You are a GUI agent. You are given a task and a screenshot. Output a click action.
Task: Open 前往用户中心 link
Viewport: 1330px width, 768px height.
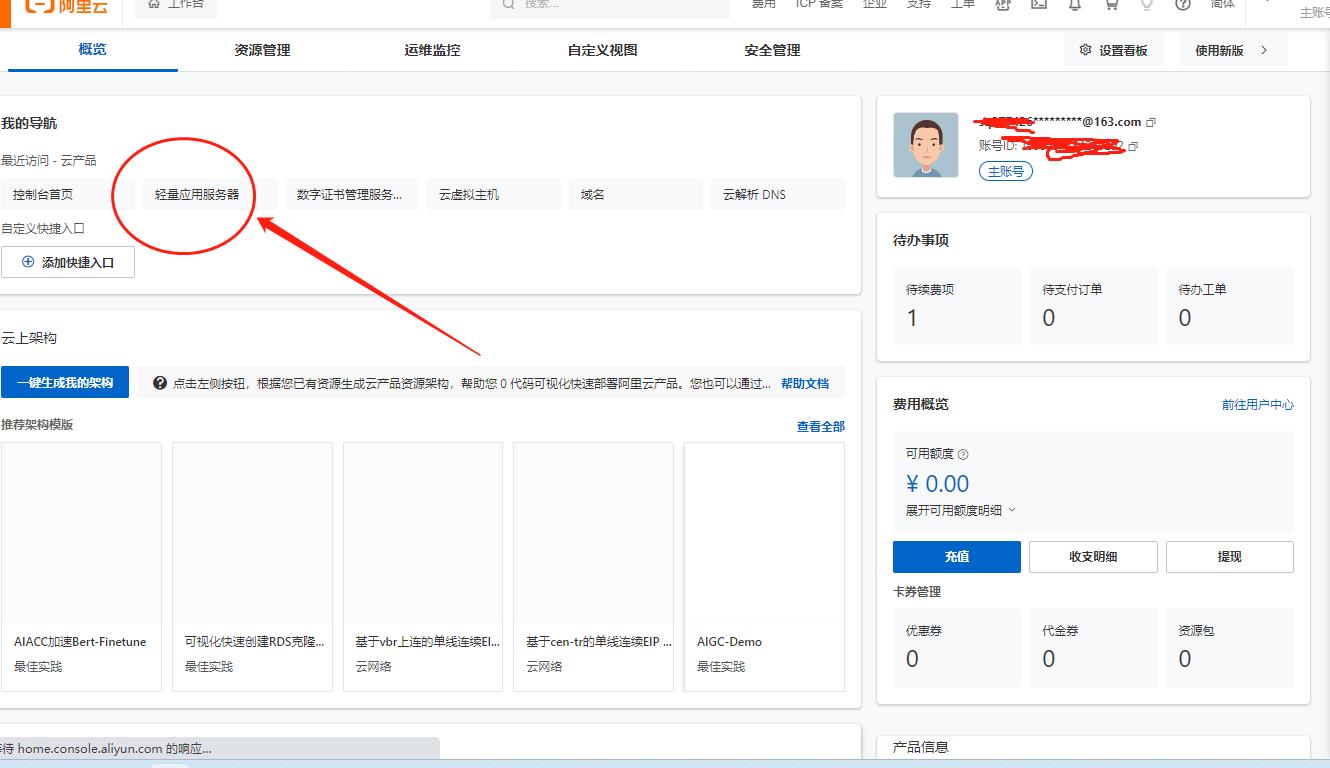coord(1259,404)
